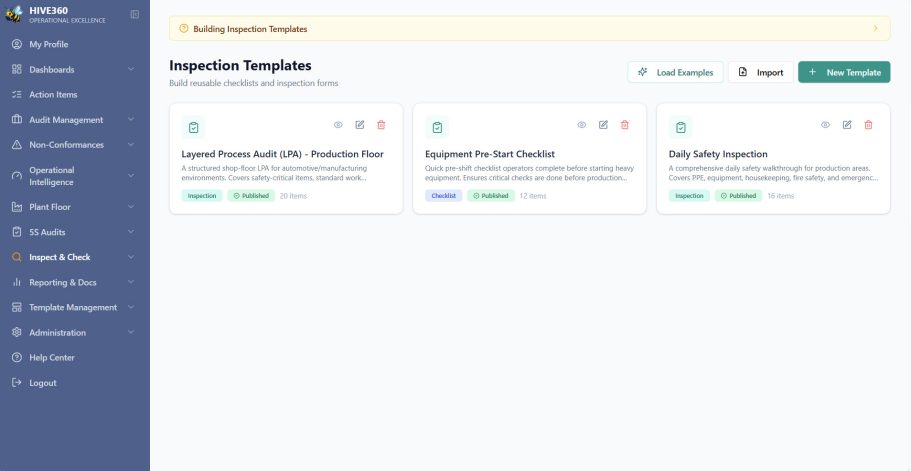Click the HIVE360 bee logo
The width and height of the screenshot is (911, 471).
[14, 14]
